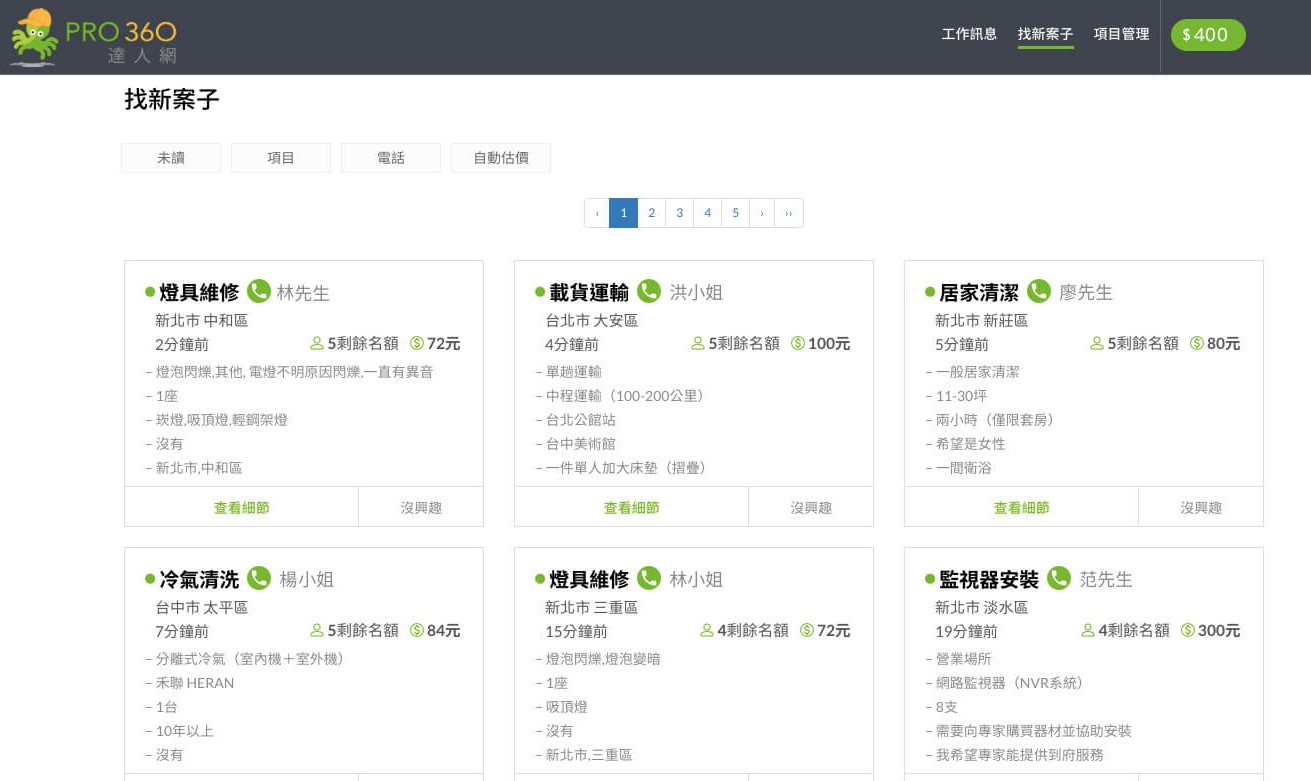Filter cases by 項目
The width and height of the screenshot is (1311, 781).
281,158
